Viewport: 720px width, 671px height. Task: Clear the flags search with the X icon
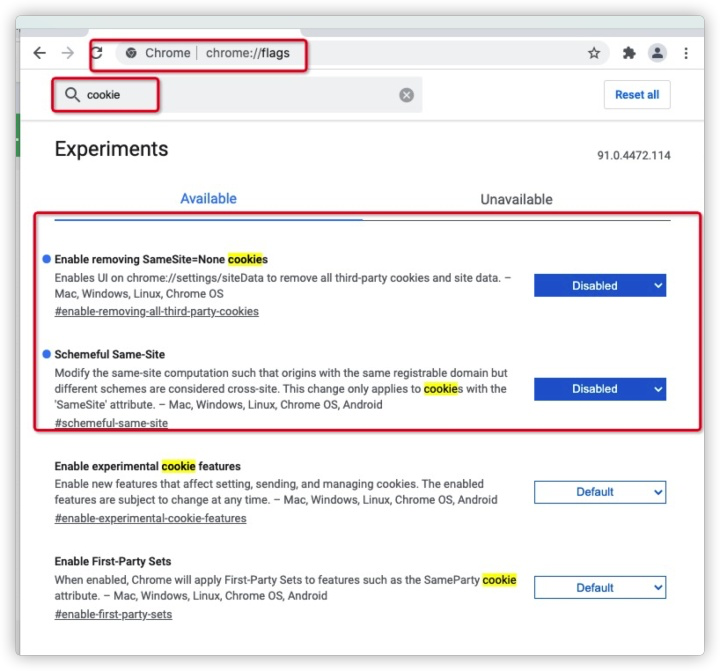point(406,95)
